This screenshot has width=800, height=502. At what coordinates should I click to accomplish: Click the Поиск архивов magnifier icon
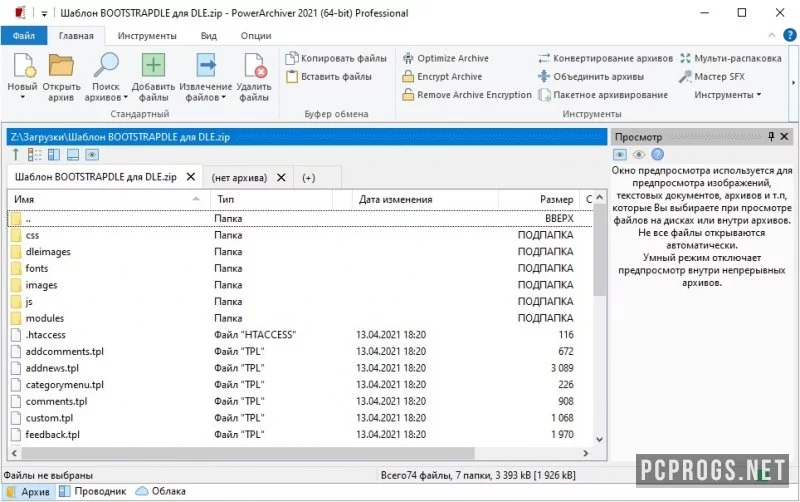(106, 66)
